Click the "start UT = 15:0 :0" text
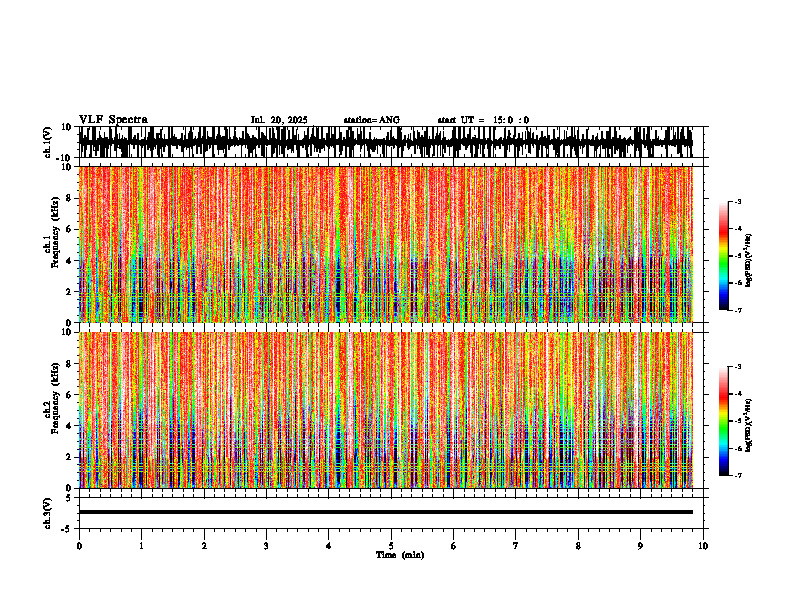Screen dimensions: 792x612 483,120
